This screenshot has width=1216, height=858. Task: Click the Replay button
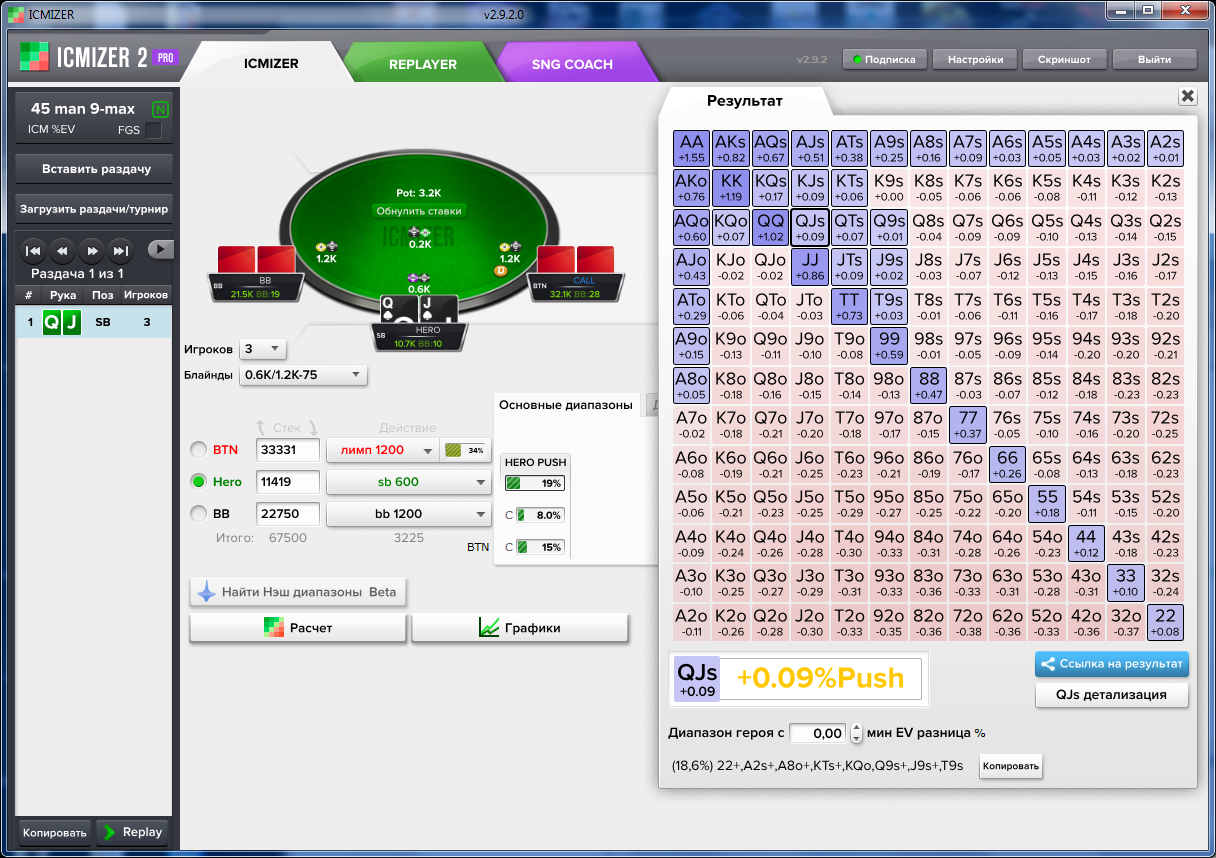[x=132, y=832]
